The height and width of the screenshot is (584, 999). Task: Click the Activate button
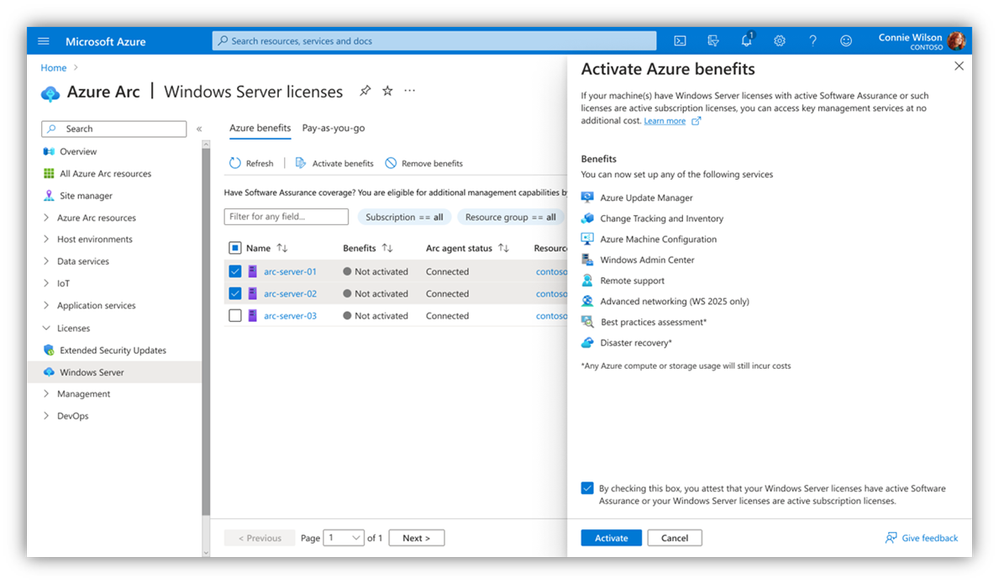click(612, 538)
